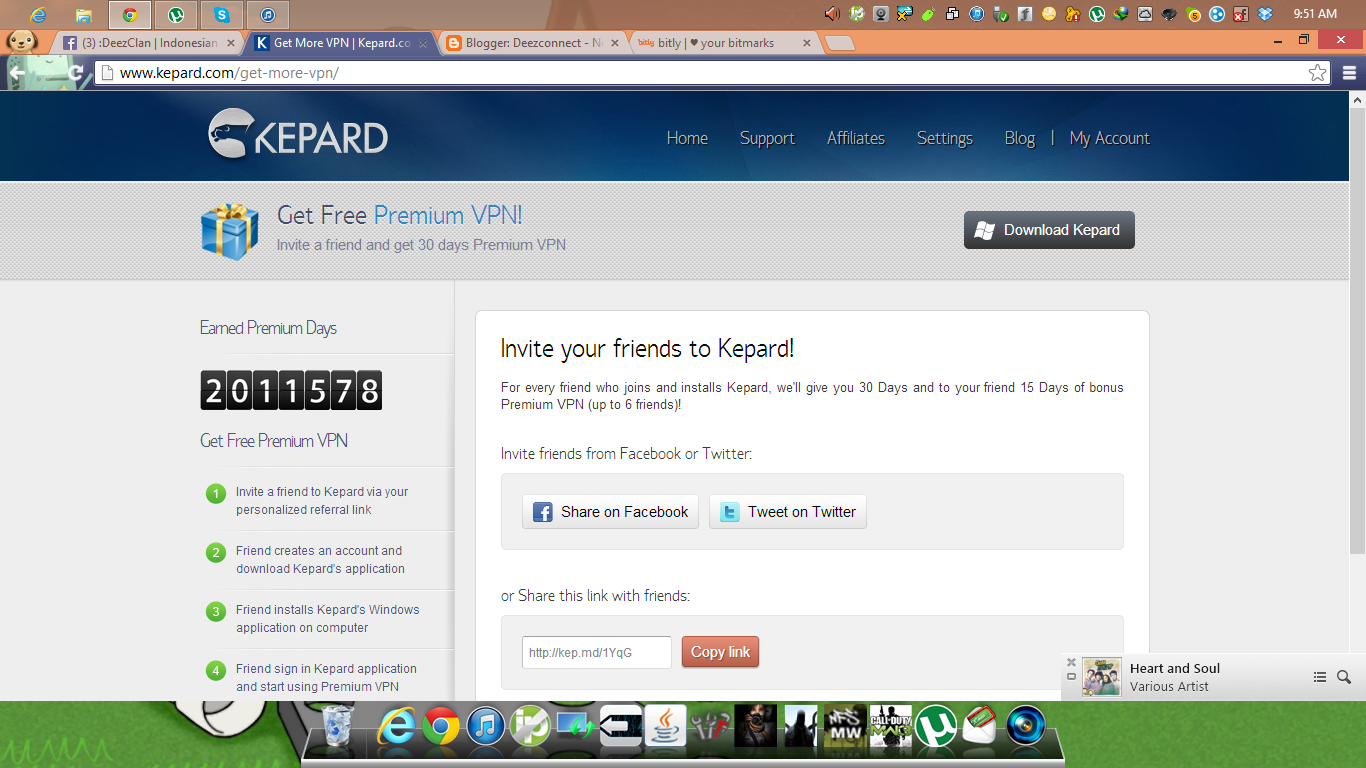Open File Explorer from the taskbar
This screenshot has width=1366, height=768.
point(84,15)
